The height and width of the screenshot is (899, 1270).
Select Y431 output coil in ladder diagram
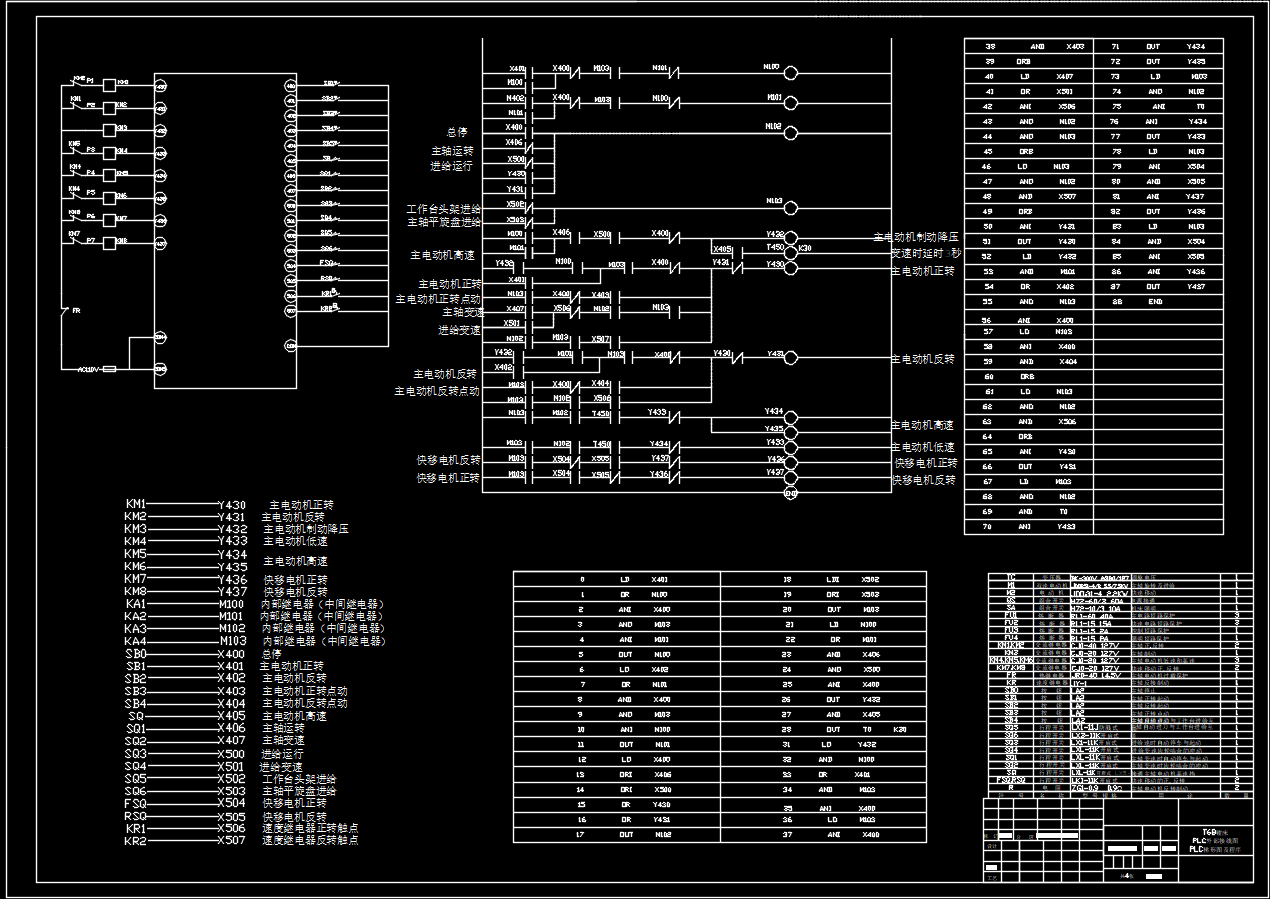click(791, 358)
